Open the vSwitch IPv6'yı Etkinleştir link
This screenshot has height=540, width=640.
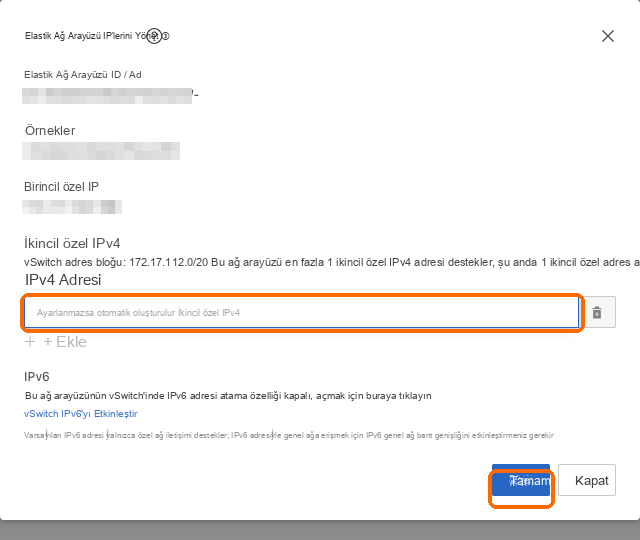[x=81, y=413]
